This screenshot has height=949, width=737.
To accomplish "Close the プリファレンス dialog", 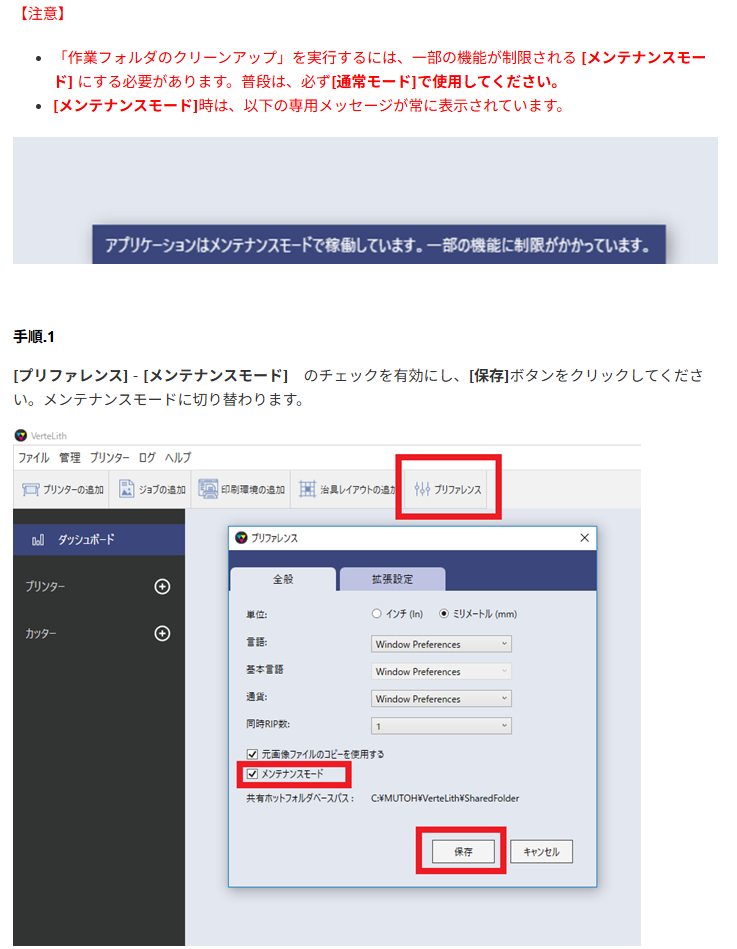I will pos(584,538).
